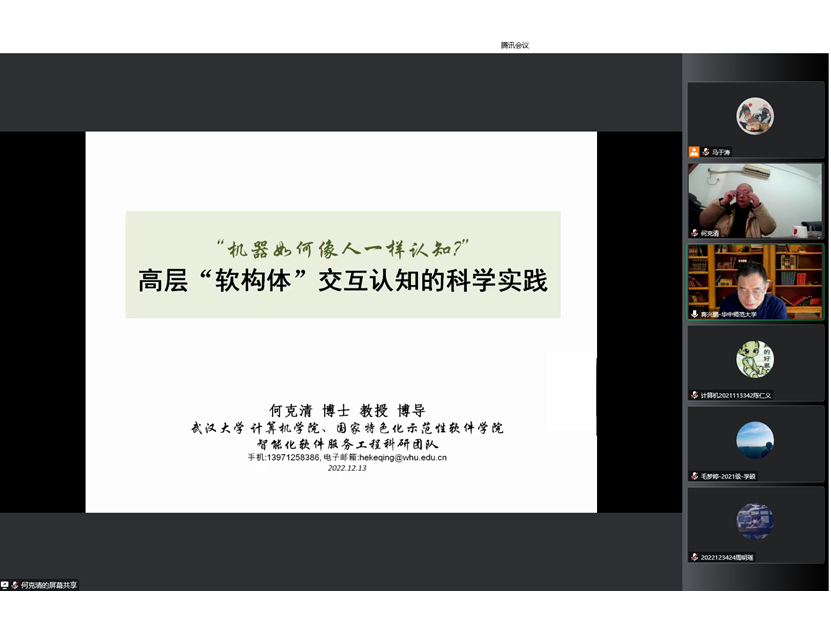Image resolution: width=831 pixels, height=621 pixels.
Task: Select the cartoon avatar of 计算机2021113342陈仁义
Action: point(755,359)
